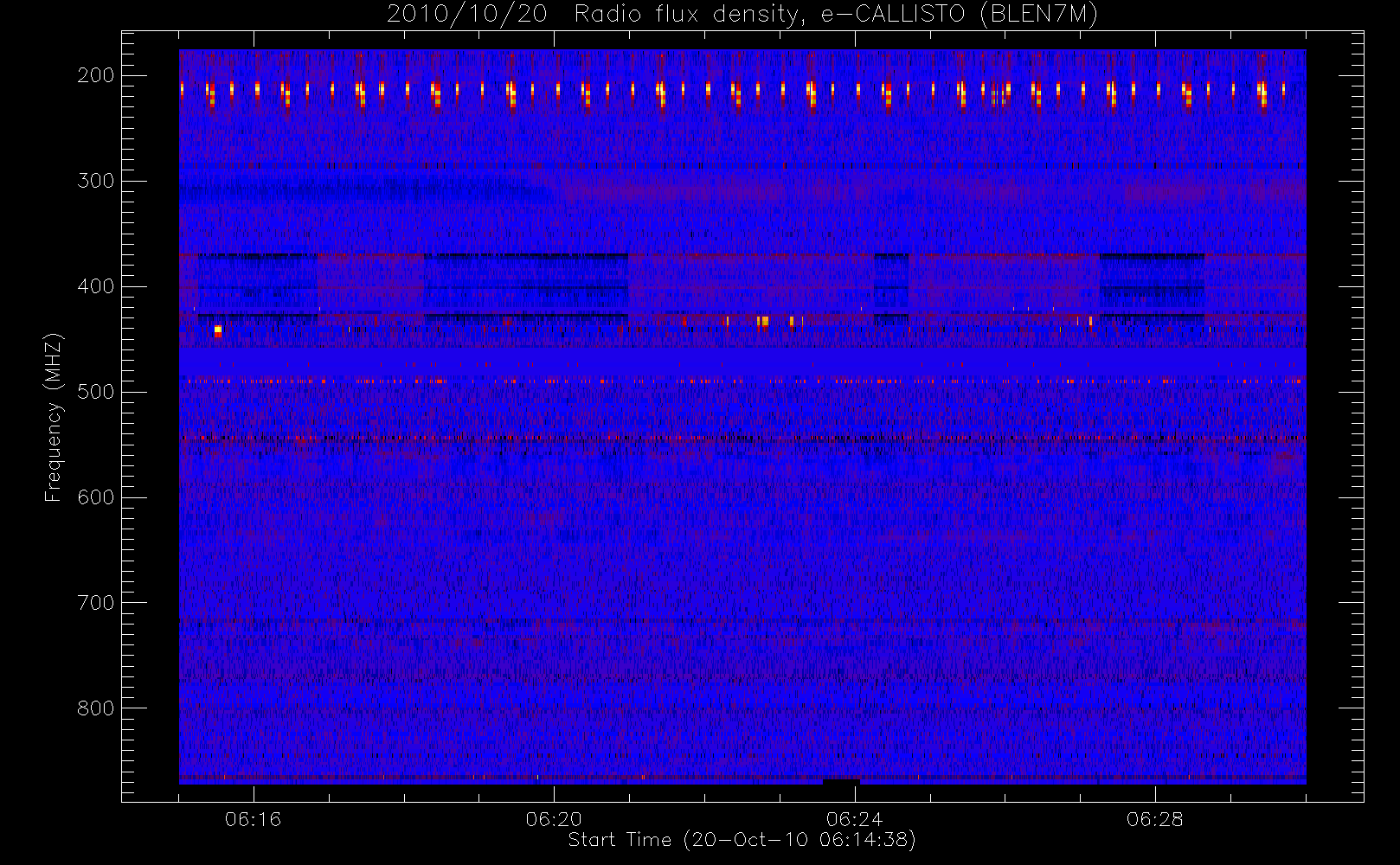Click the 06:20 time tick label

pyautogui.click(x=554, y=819)
